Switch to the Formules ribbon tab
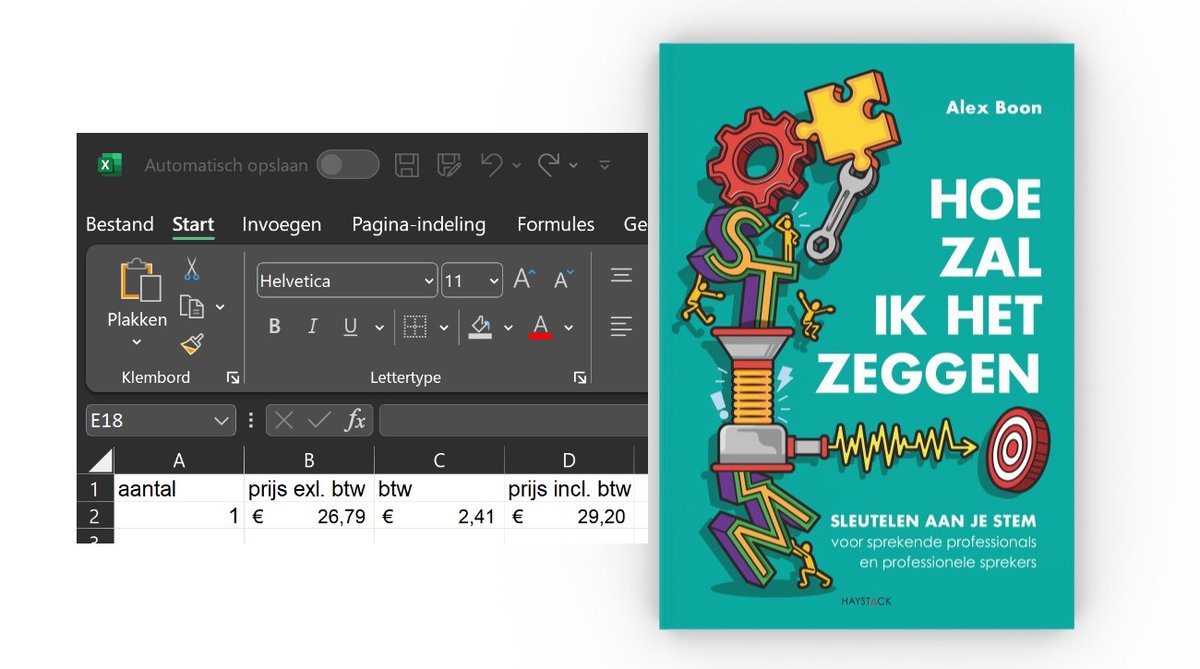This screenshot has width=1200, height=669. click(x=556, y=224)
